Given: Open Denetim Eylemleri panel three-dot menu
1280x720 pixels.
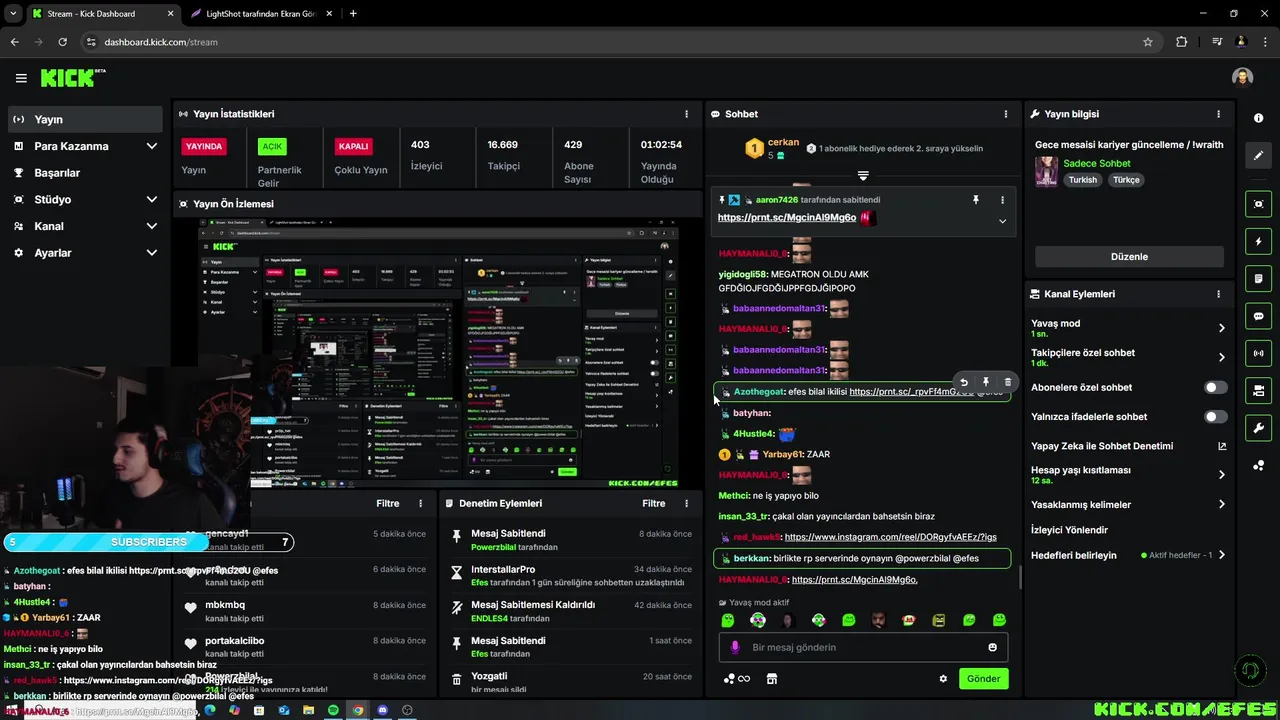Looking at the screenshot, I should (686, 503).
